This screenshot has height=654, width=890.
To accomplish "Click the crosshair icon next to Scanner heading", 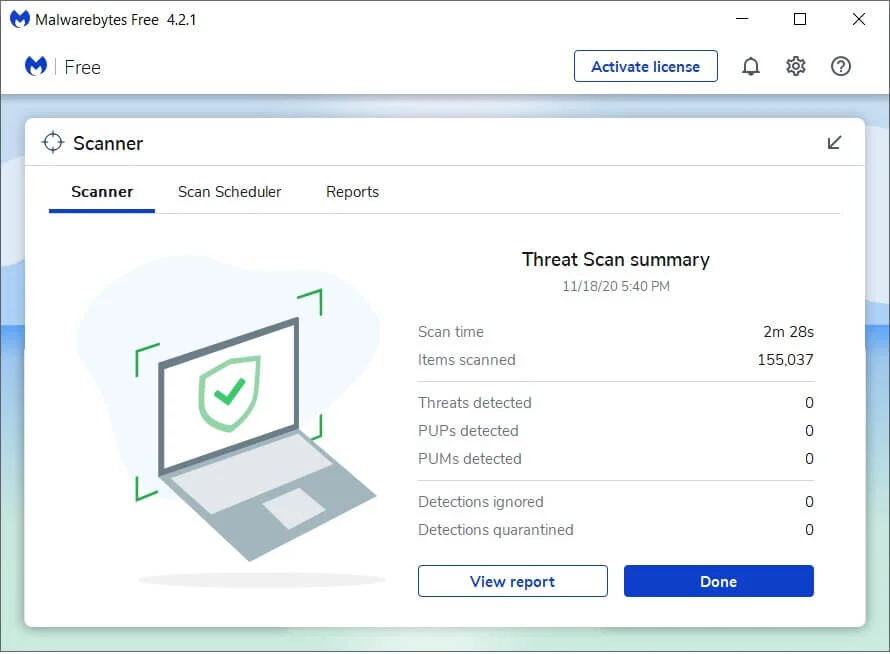I will [x=53, y=142].
